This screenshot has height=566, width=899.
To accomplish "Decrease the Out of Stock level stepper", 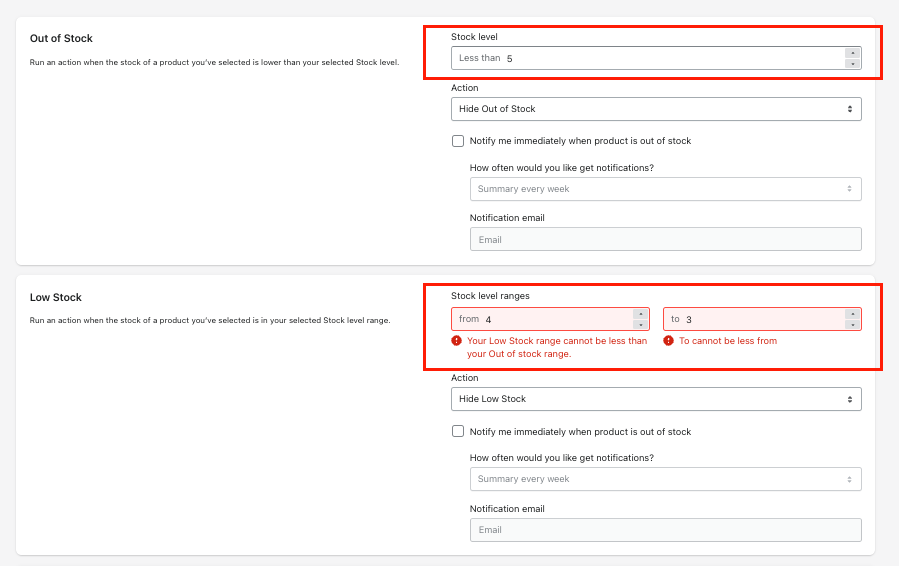I will tap(852, 64).
